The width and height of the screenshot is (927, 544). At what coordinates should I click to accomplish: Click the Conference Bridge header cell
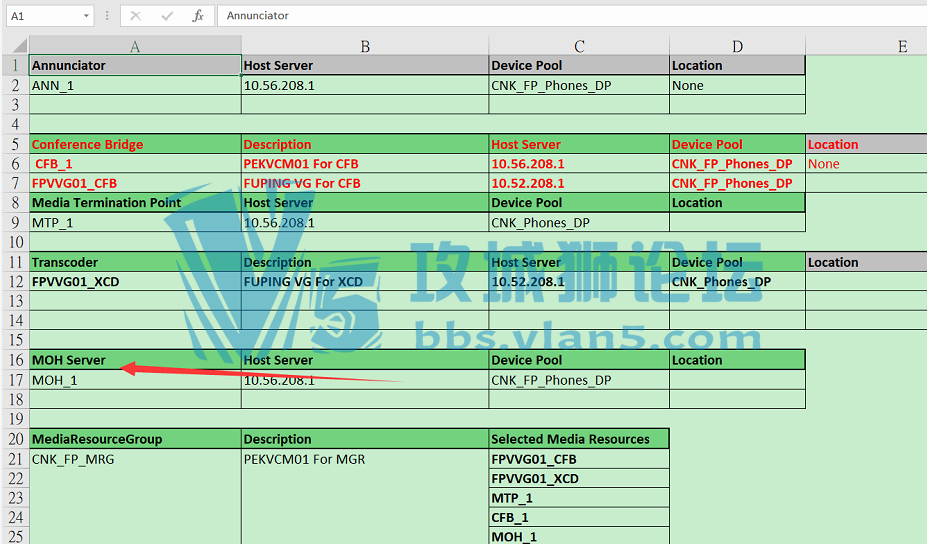coord(135,144)
